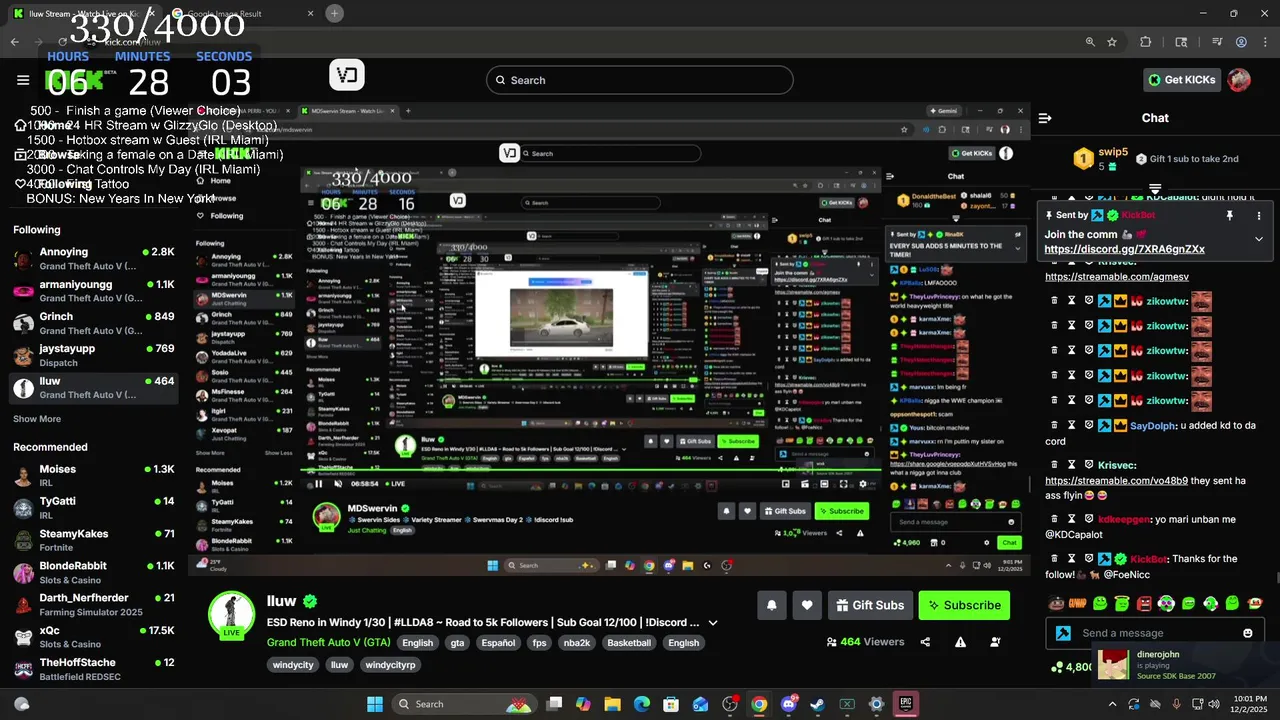Click the Get KICKs button
This screenshot has width=1280, height=720.
click(1181, 80)
